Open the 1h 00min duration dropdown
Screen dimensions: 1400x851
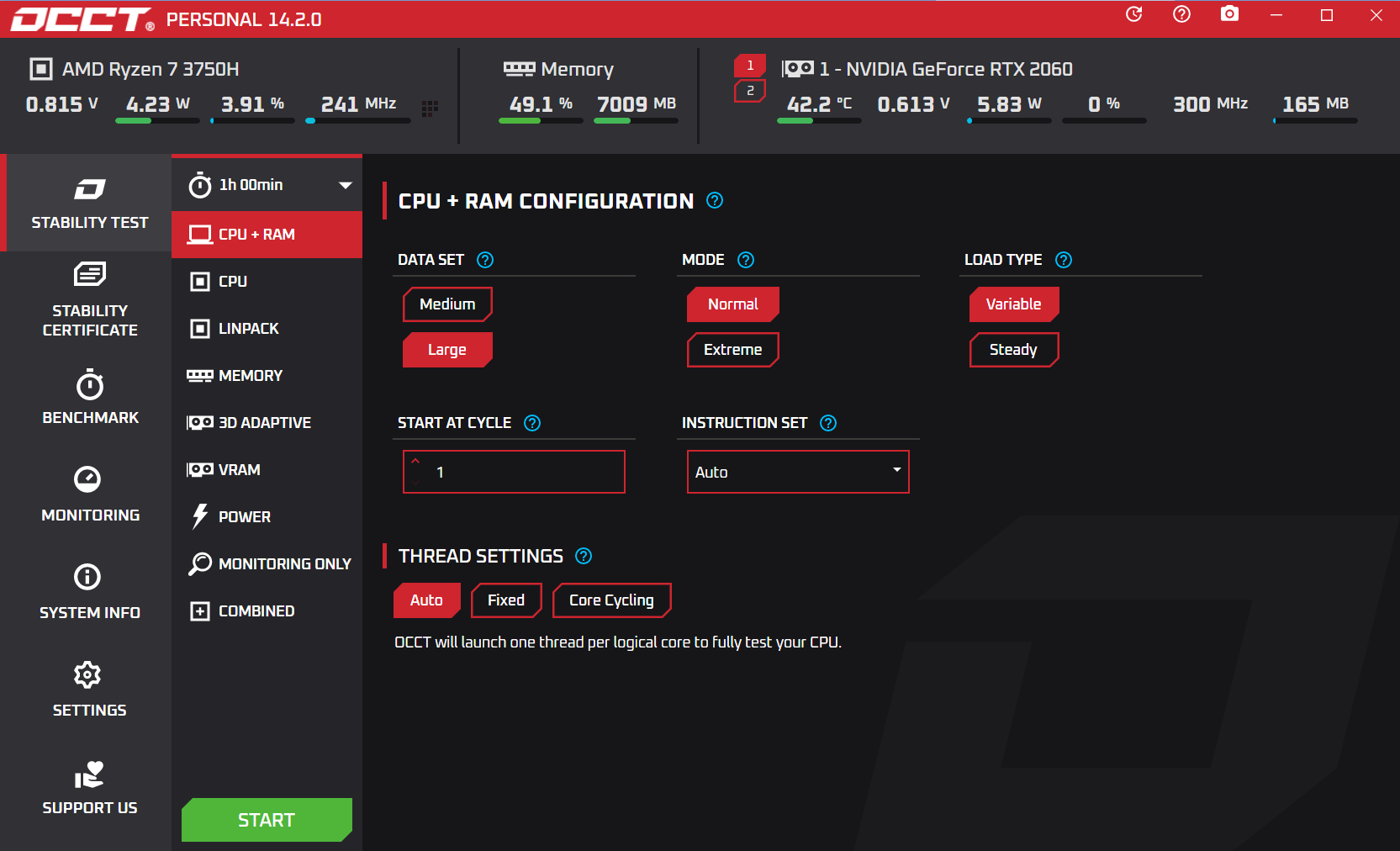[267, 185]
